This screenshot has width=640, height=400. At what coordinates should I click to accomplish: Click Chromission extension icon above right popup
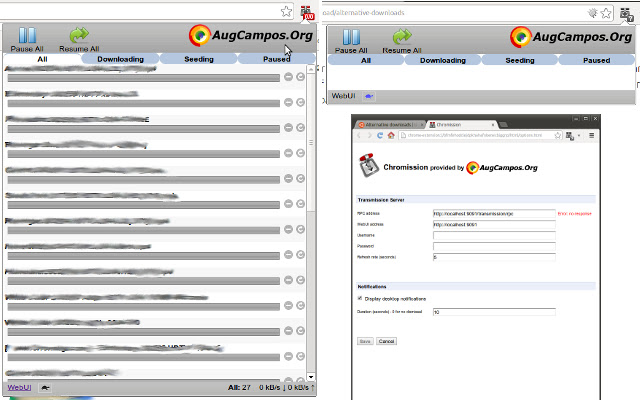(x=627, y=14)
